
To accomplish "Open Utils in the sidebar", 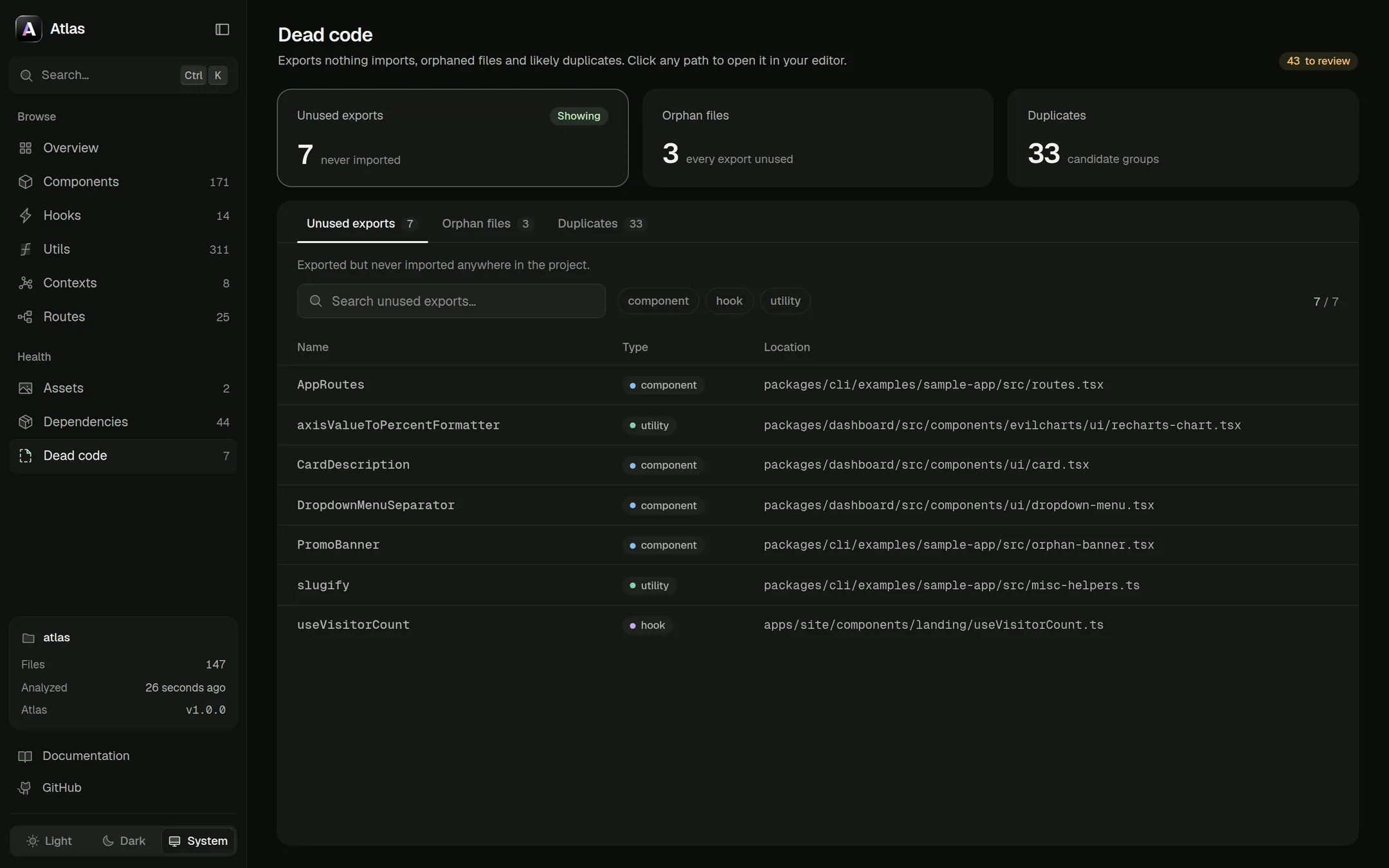I will pyautogui.click(x=123, y=249).
